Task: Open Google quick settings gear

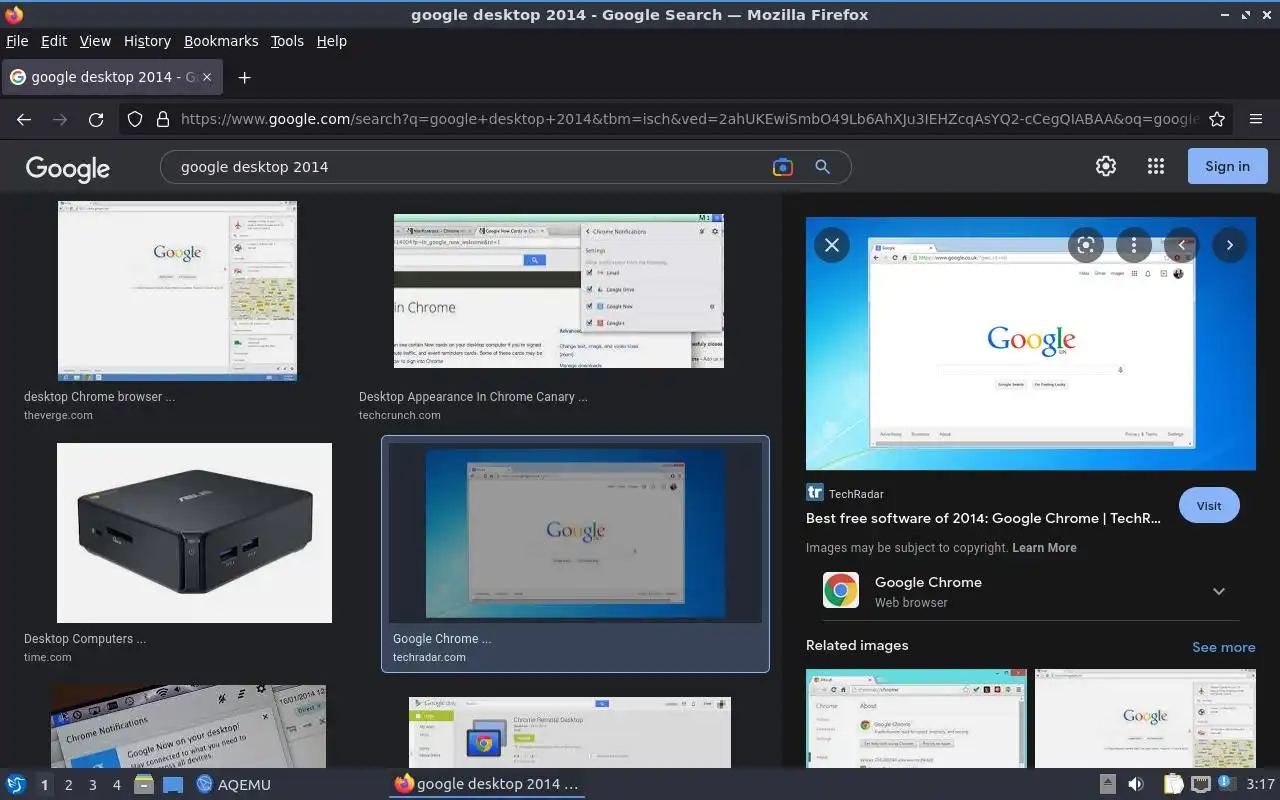Action: coord(1106,166)
